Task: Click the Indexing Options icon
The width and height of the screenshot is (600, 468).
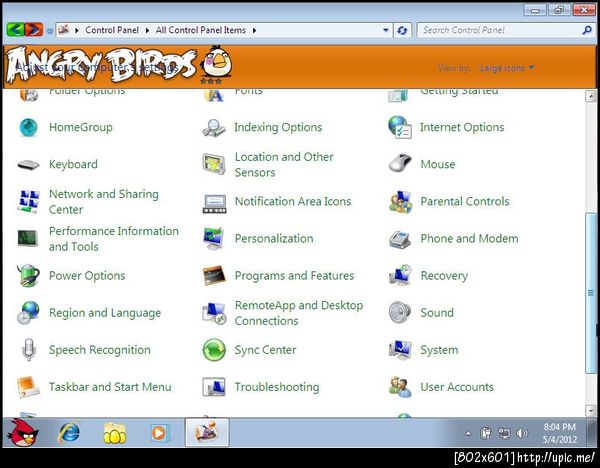Action: click(214, 127)
